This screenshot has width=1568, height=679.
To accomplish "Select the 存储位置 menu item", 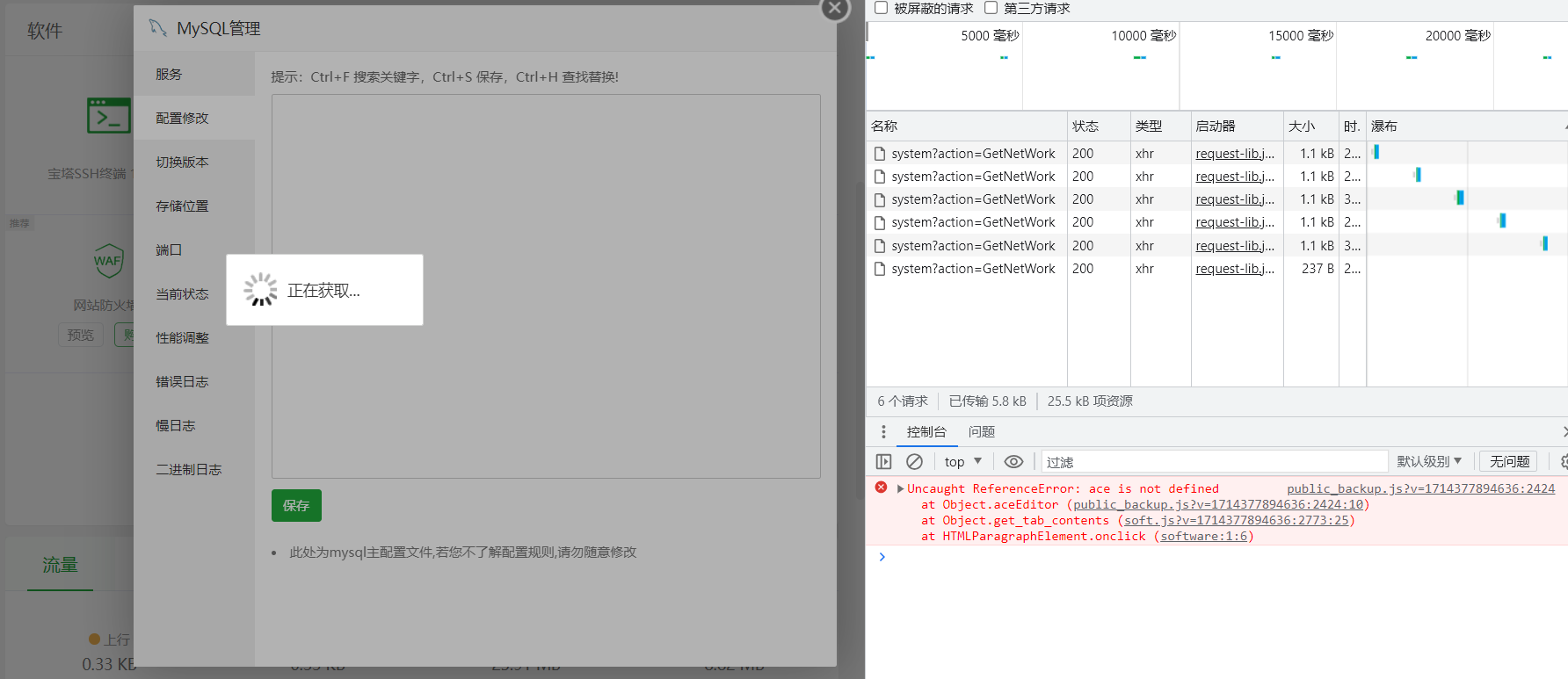I will point(194,206).
